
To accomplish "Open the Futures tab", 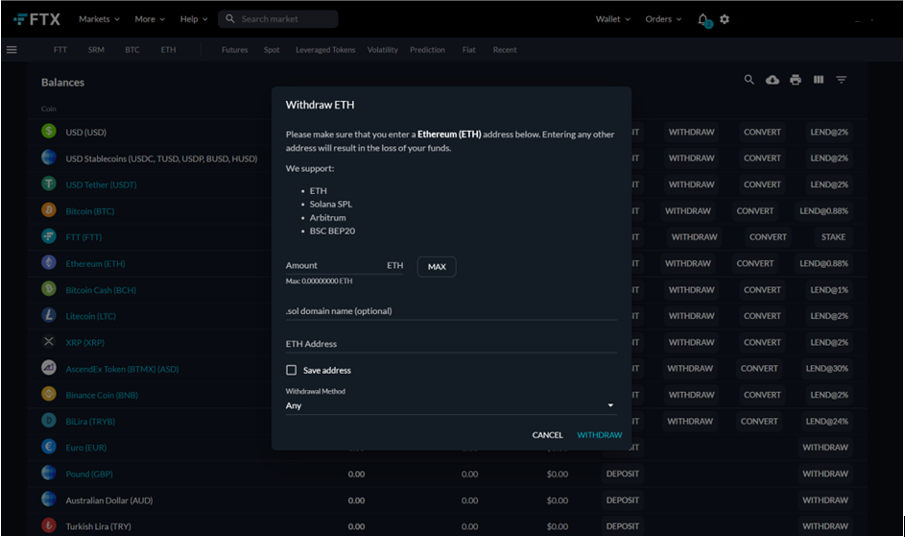I will pos(234,50).
